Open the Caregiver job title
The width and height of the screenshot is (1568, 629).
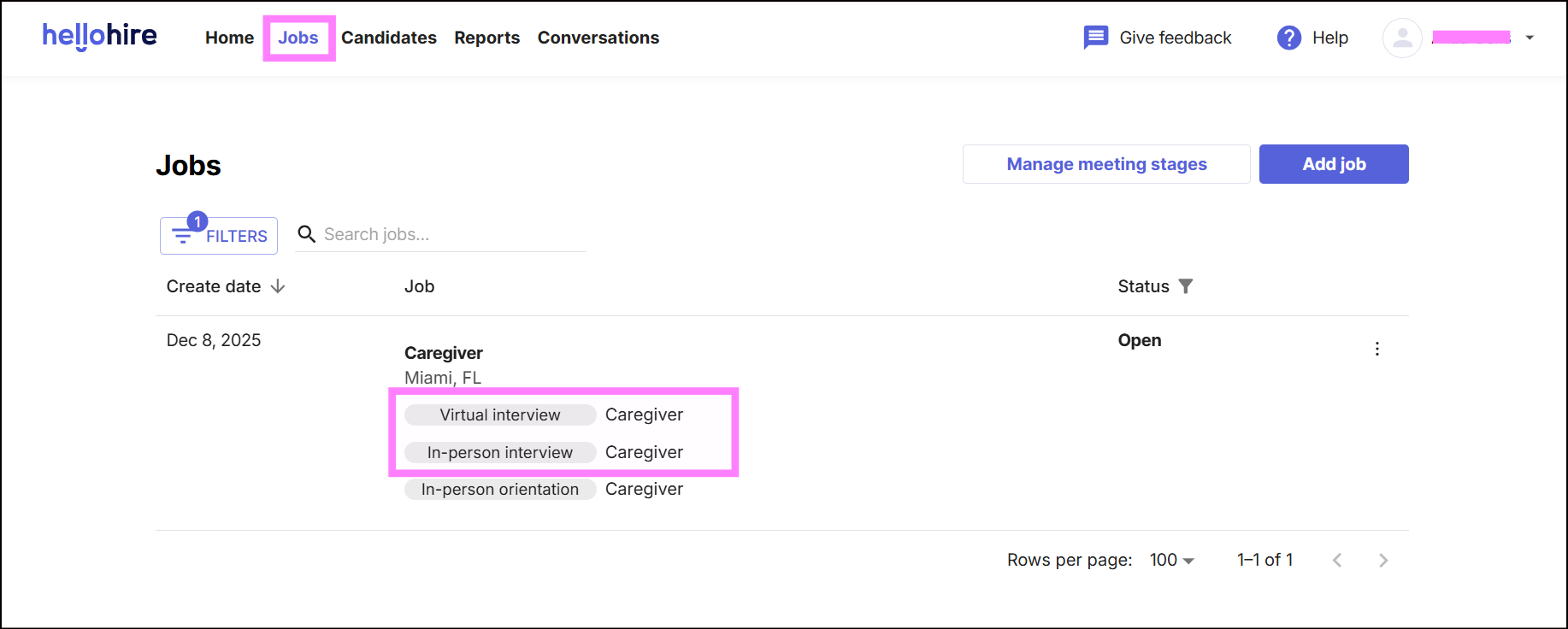[x=444, y=353]
